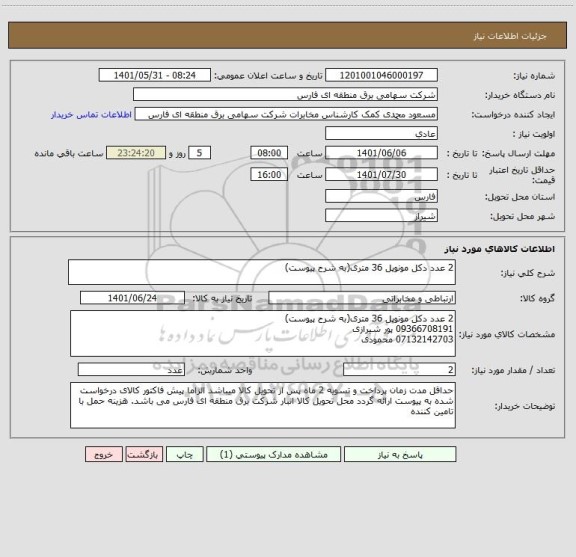
Task: Click section title اطلاعات کالاهای مورد نیاز
Action: (500, 249)
